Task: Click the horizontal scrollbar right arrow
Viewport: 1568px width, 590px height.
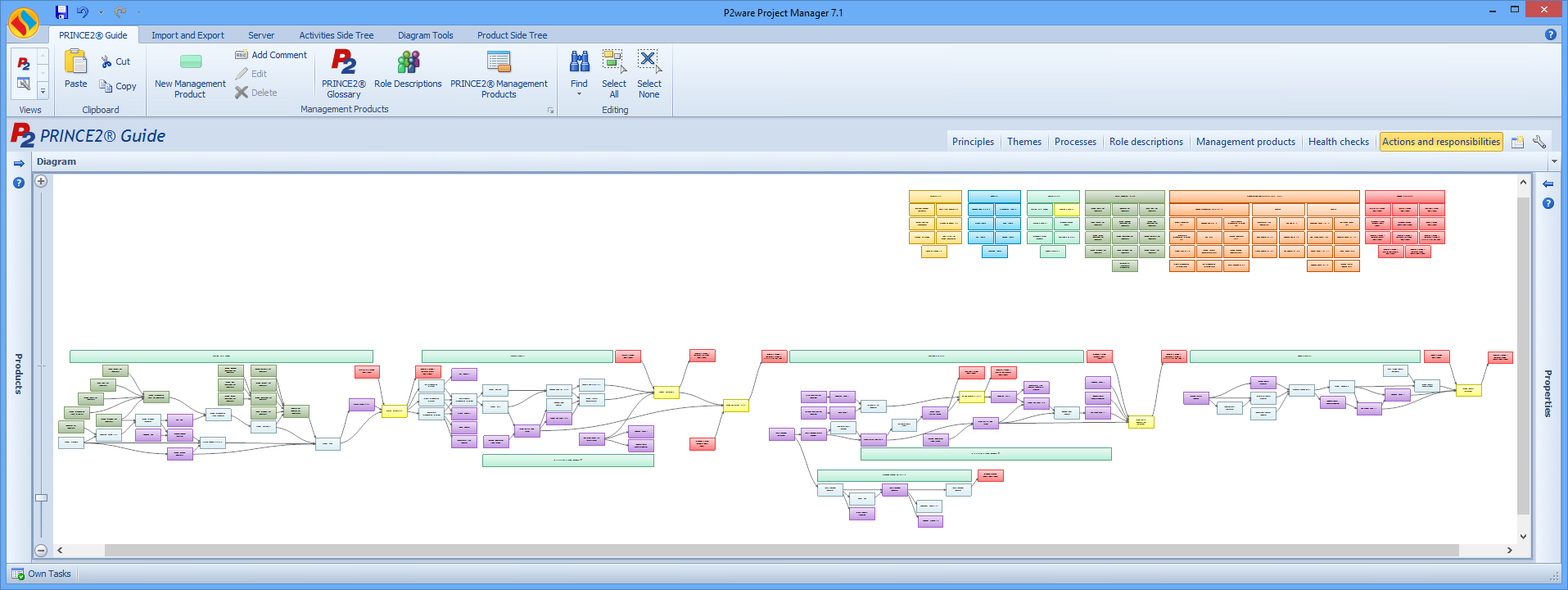Action: coord(1509,550)
